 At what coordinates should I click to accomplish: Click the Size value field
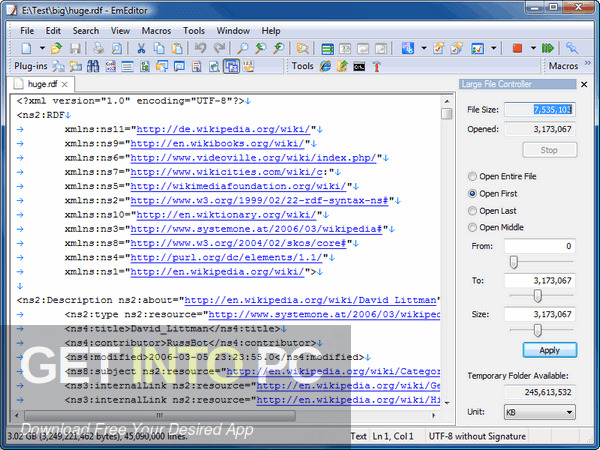pyautogui.click(x=540, y=314)
